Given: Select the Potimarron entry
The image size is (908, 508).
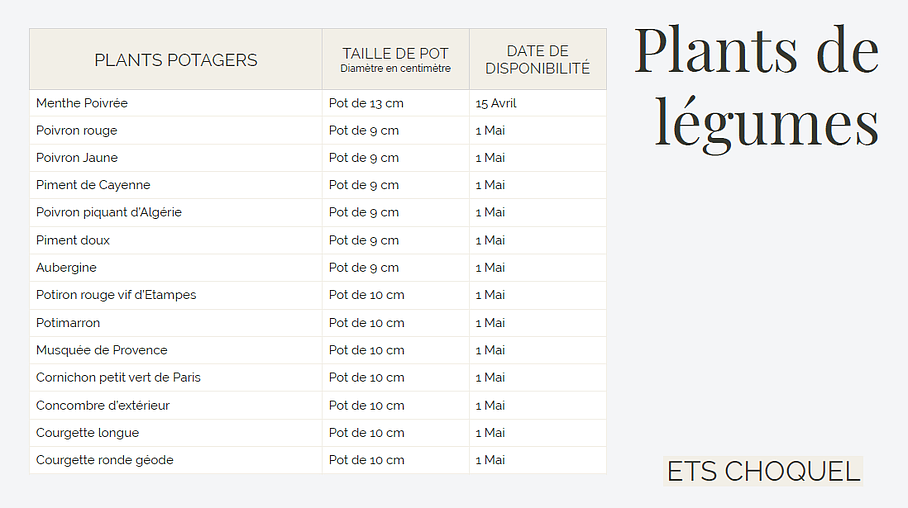Looking at the screenshot, I should coord(68,323).
